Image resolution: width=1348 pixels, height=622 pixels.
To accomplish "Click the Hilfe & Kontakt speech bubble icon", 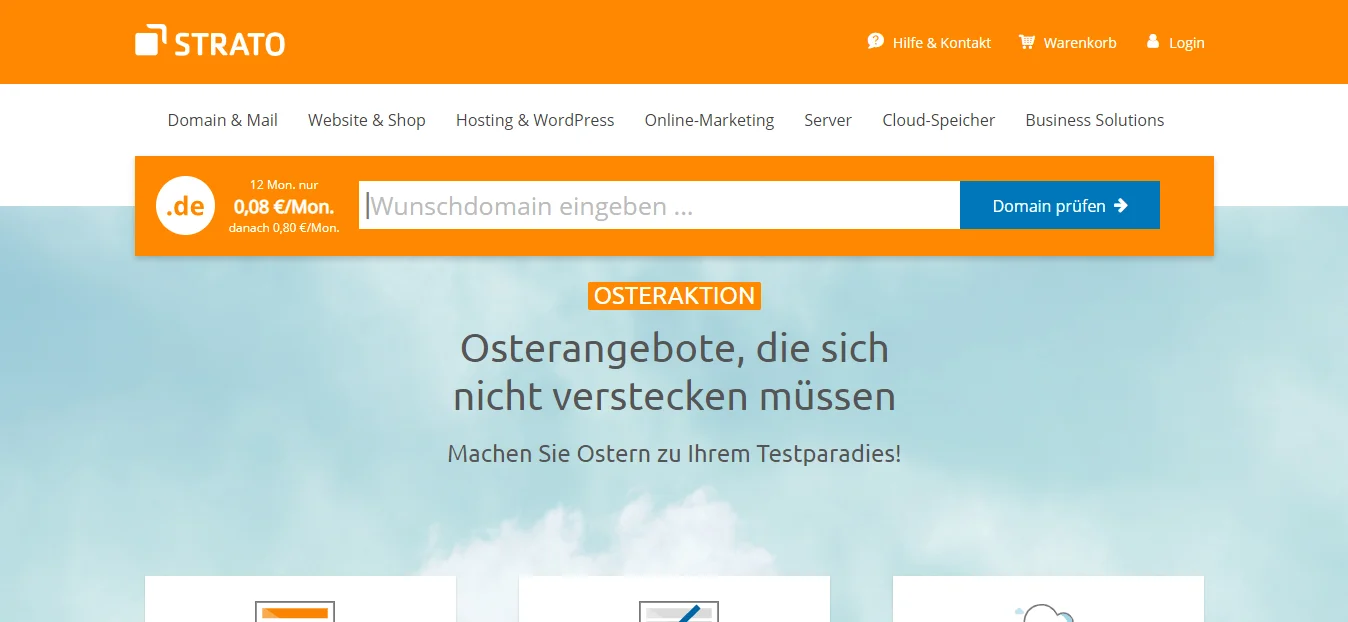I will pyautogui.click(x=876, y=41).
